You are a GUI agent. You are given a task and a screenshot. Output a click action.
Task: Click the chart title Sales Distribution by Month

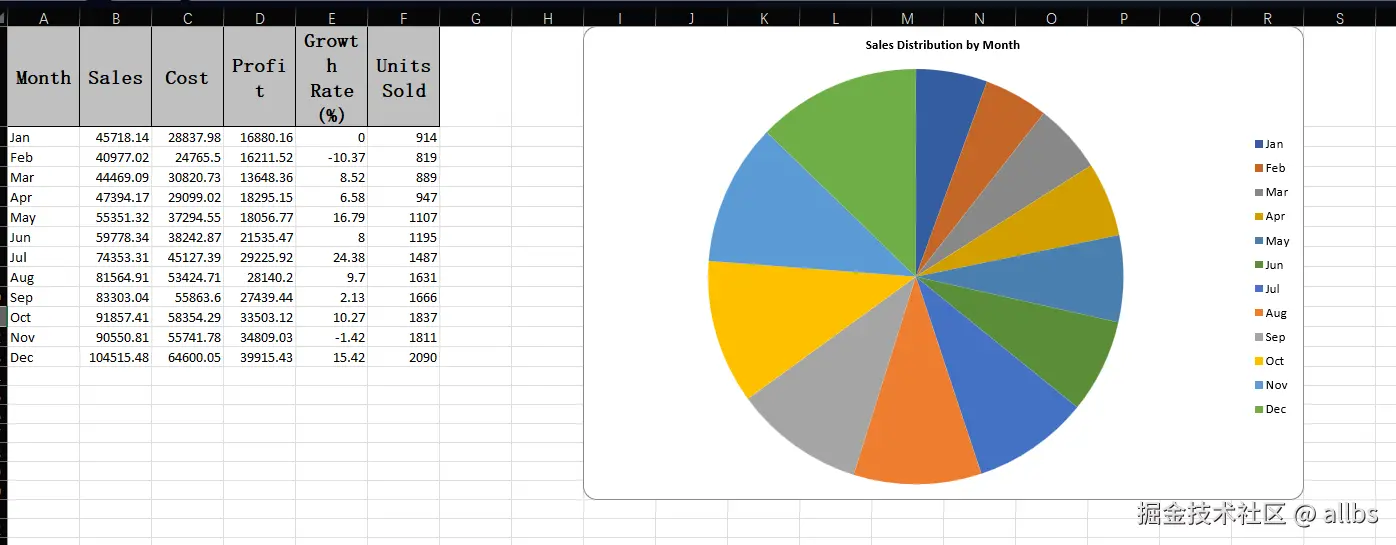click(x=942, y=45)
